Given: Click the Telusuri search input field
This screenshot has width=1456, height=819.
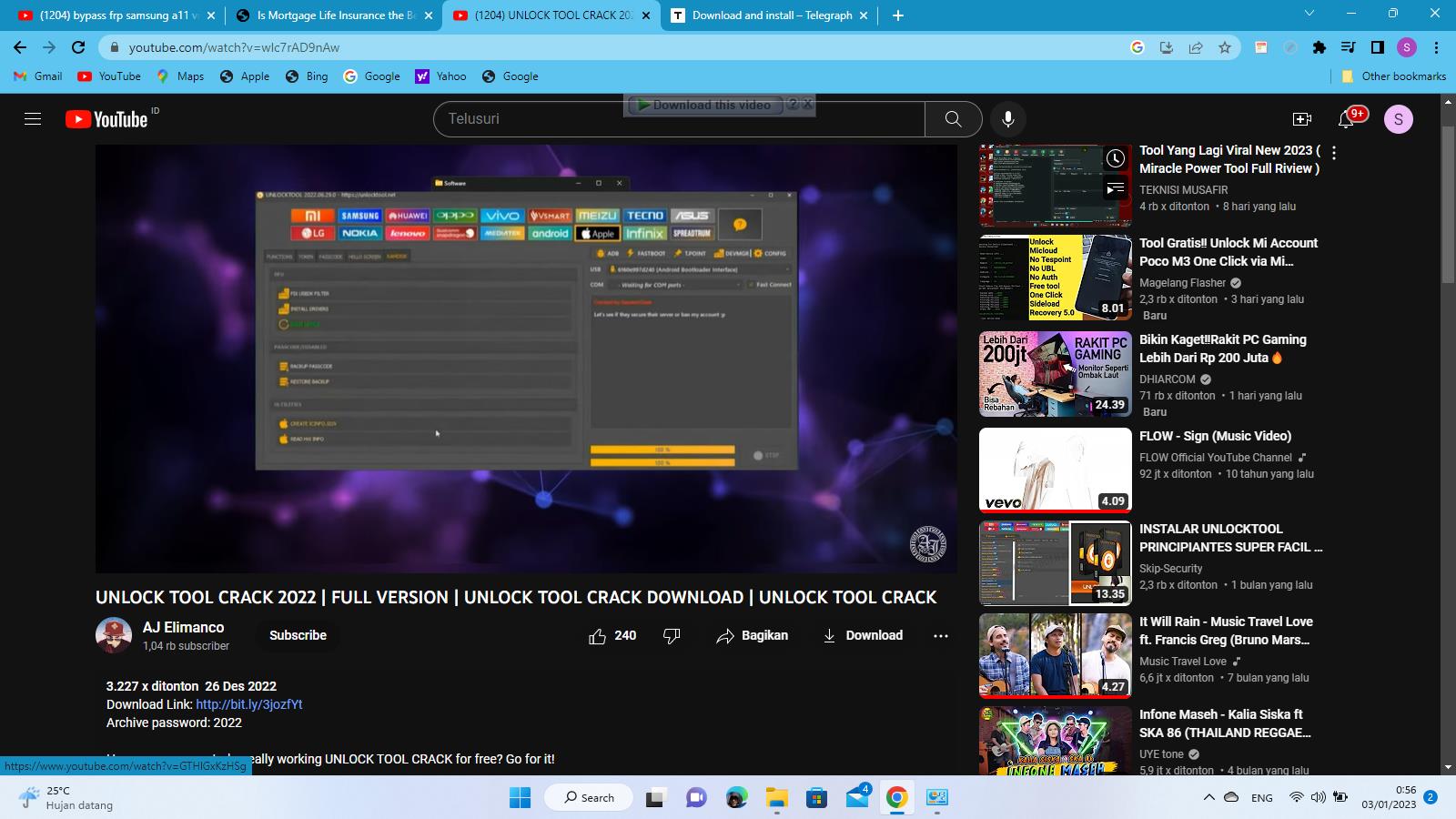Looking at the screenshot, I should [678, 119].
